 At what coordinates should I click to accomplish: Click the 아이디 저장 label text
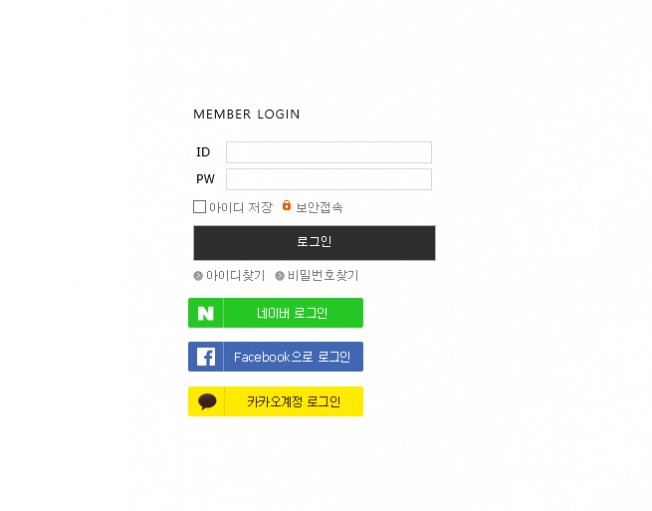coord(241,207)
